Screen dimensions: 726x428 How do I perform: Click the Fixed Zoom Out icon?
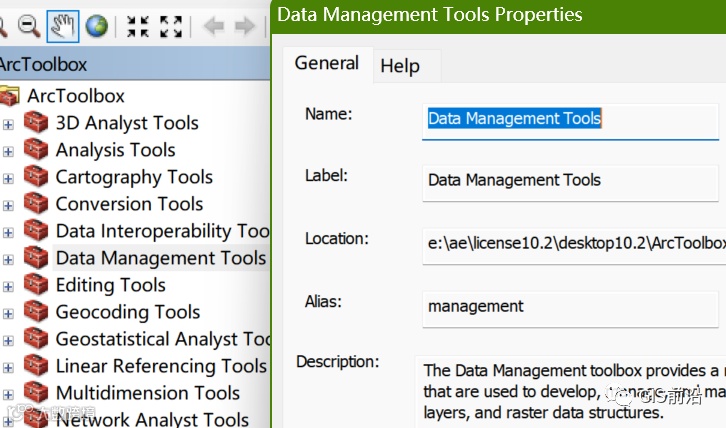171,26
